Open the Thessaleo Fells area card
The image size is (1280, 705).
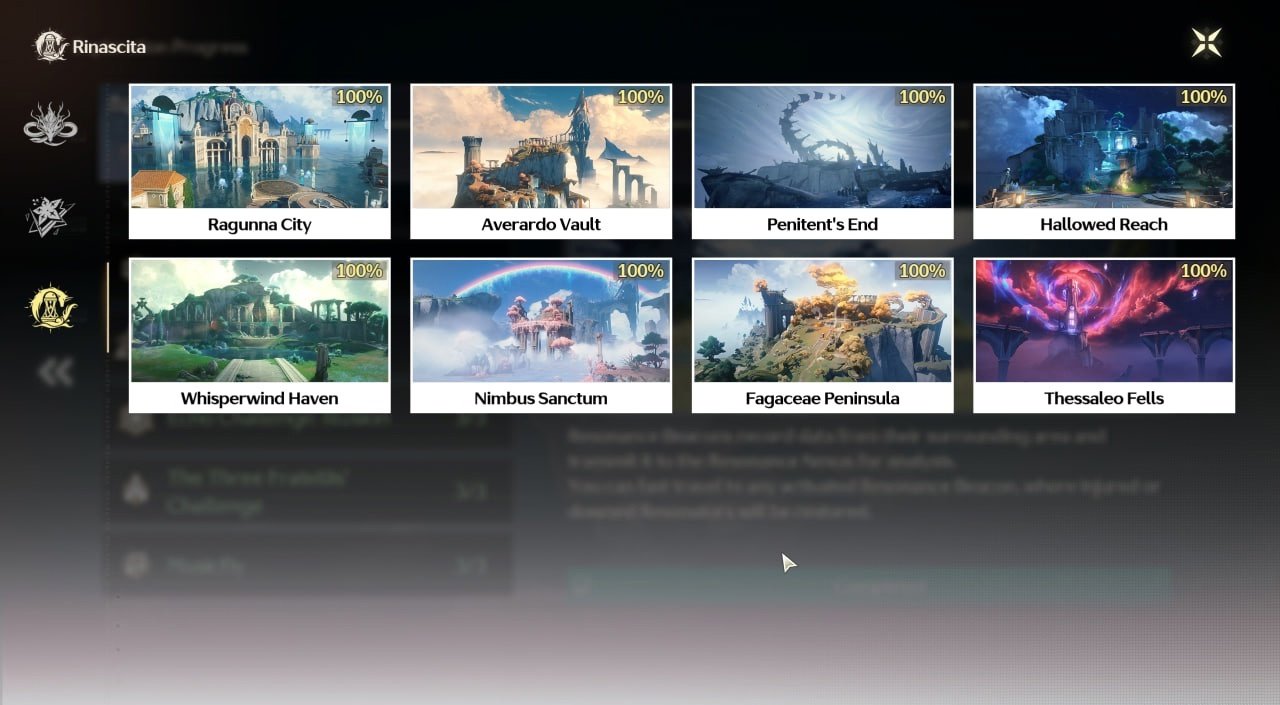tap(1104, 335)
